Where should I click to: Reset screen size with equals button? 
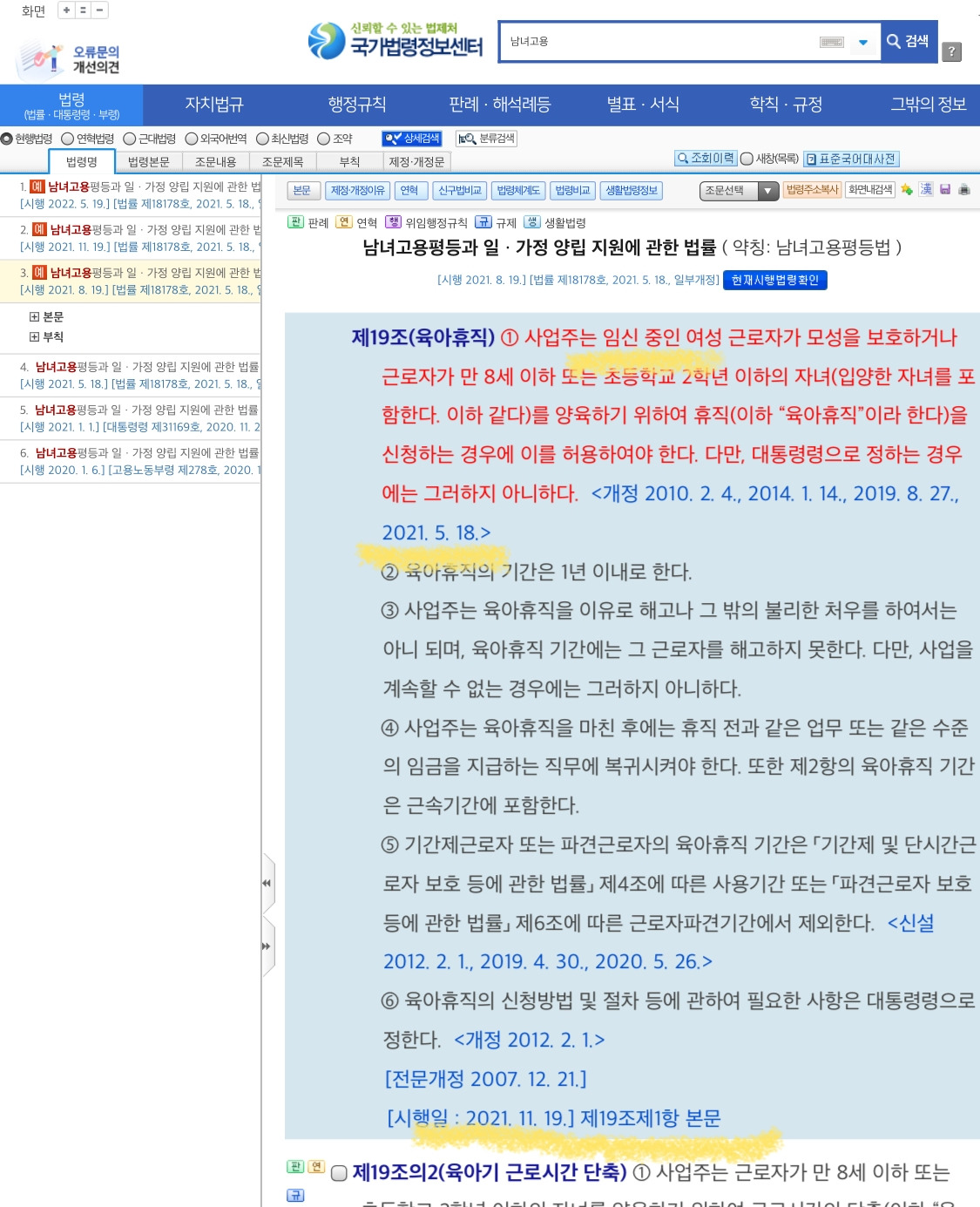tap(83, 10)
